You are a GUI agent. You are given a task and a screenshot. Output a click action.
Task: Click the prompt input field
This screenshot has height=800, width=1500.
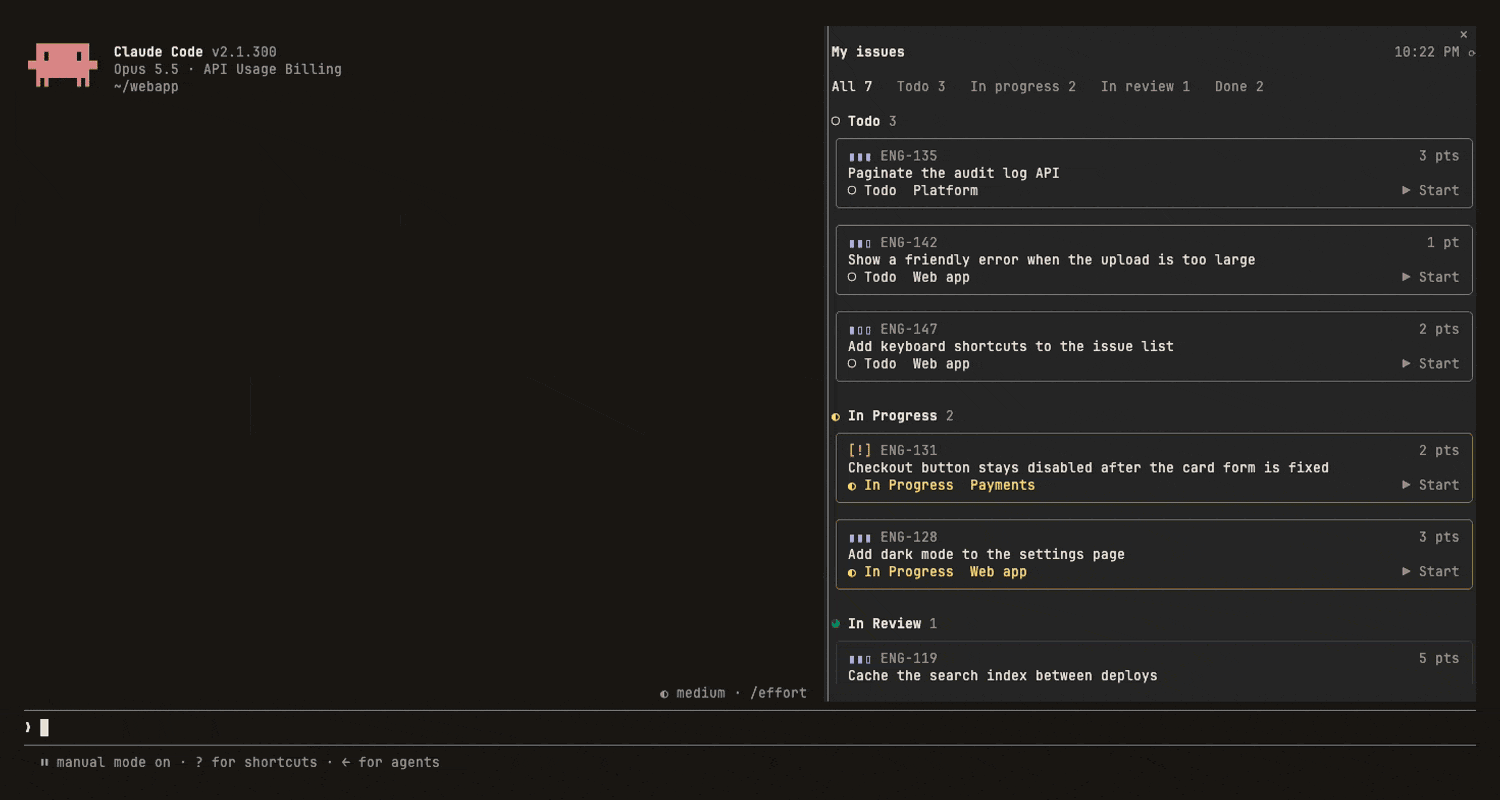coord(750,728)
